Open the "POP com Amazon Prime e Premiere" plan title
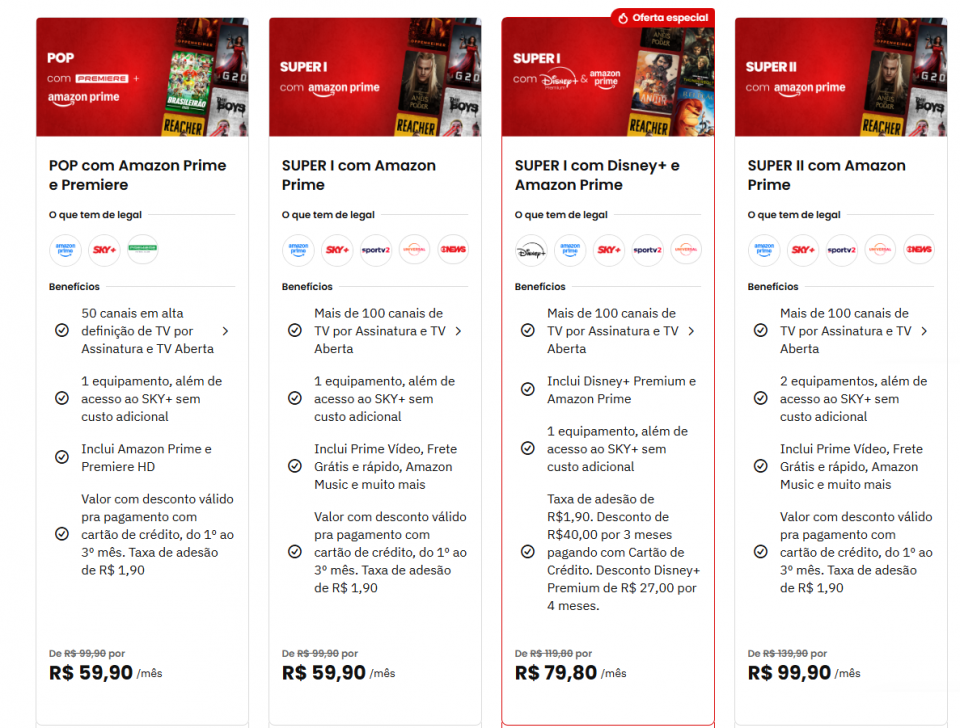This screenshot has height=728, width=960. (138, 175)
